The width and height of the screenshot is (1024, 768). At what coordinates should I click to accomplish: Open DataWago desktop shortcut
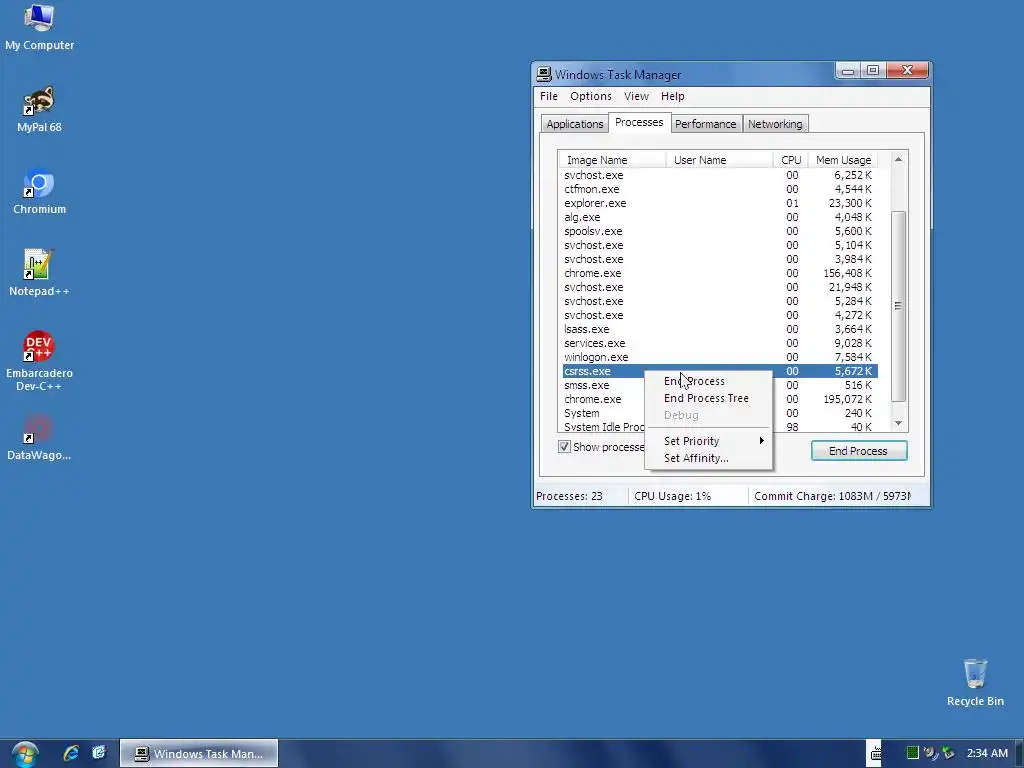[x=39, y=438]
